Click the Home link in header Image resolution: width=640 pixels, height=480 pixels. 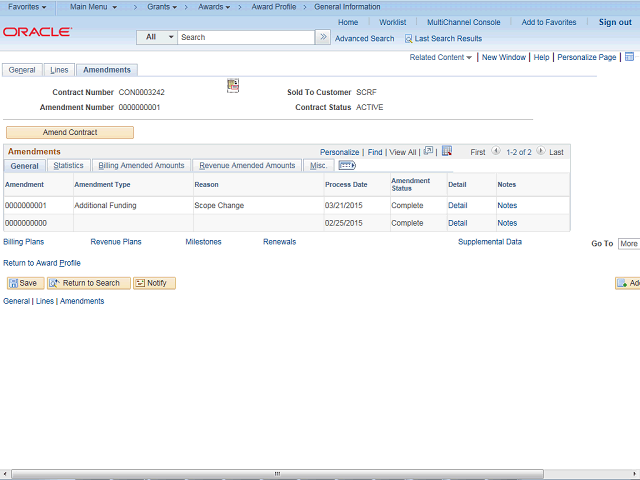click(348, 22)
